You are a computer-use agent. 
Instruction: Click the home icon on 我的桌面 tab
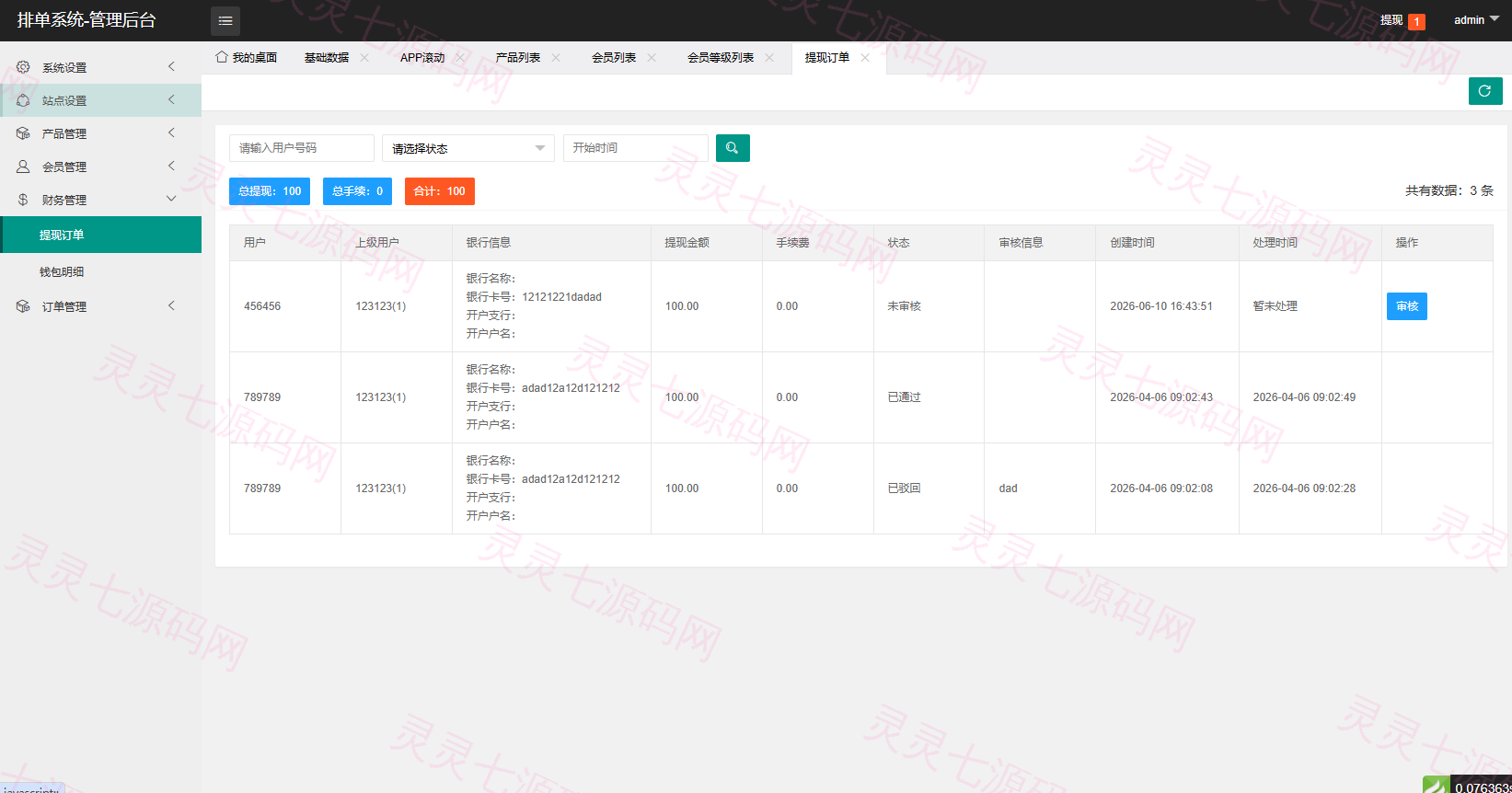pyautogui.click(x=222, y=57)
